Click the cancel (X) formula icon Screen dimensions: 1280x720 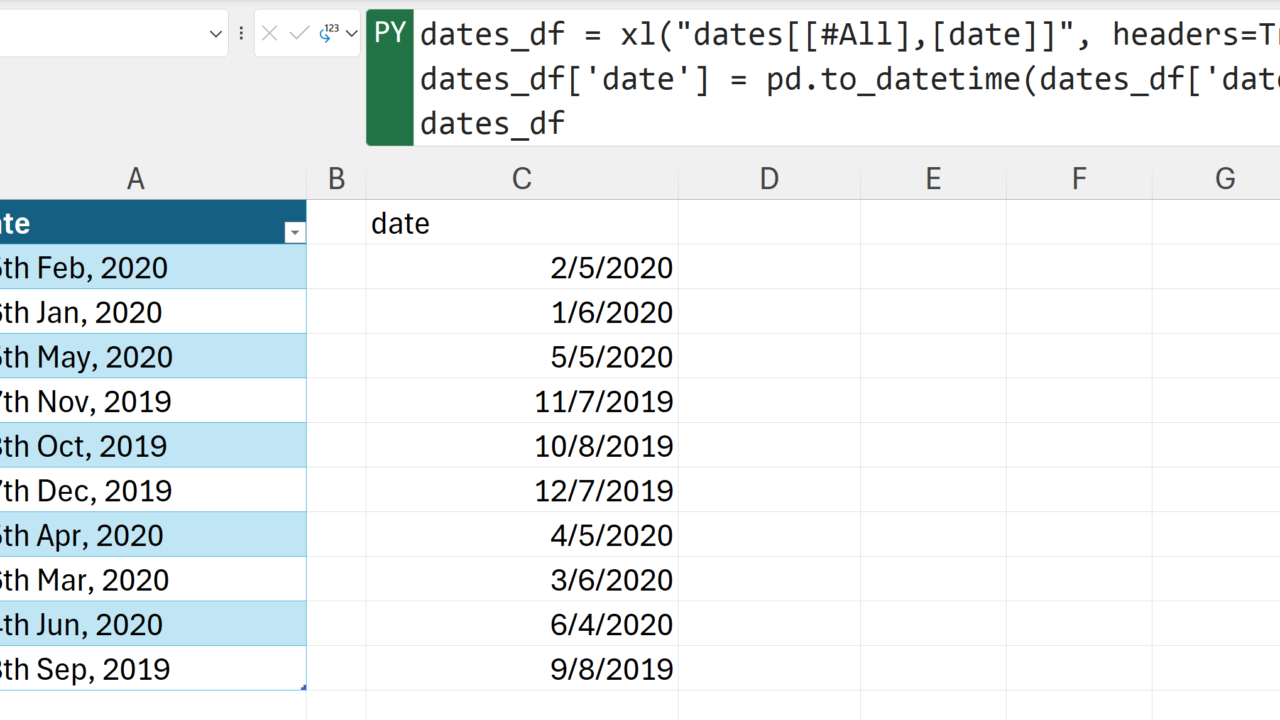269,34
